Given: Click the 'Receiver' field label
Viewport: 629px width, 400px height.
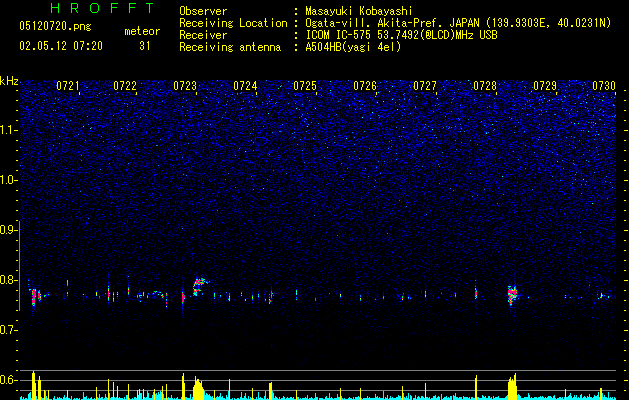Looking at the screenshot, I should [x=203, y=35].
